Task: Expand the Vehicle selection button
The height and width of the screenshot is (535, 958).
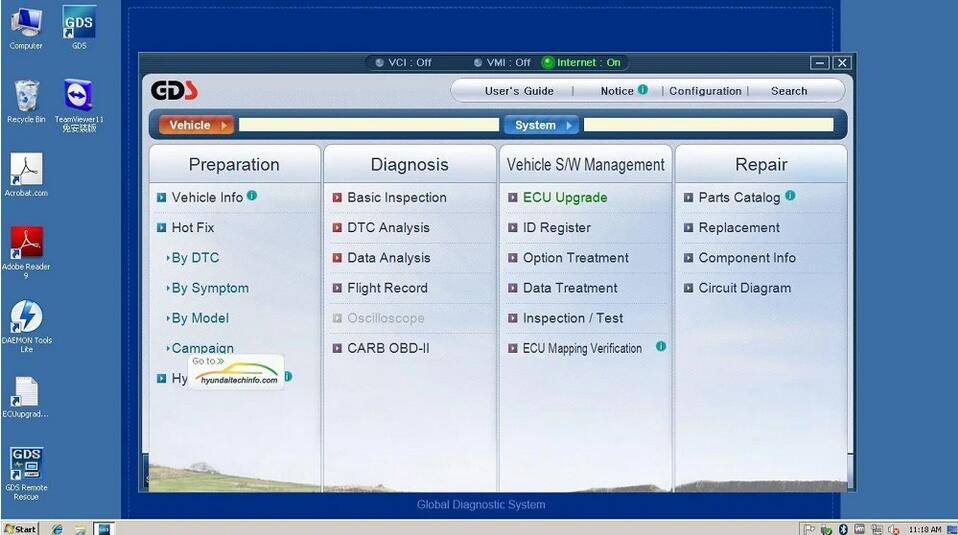Action: 196,125
